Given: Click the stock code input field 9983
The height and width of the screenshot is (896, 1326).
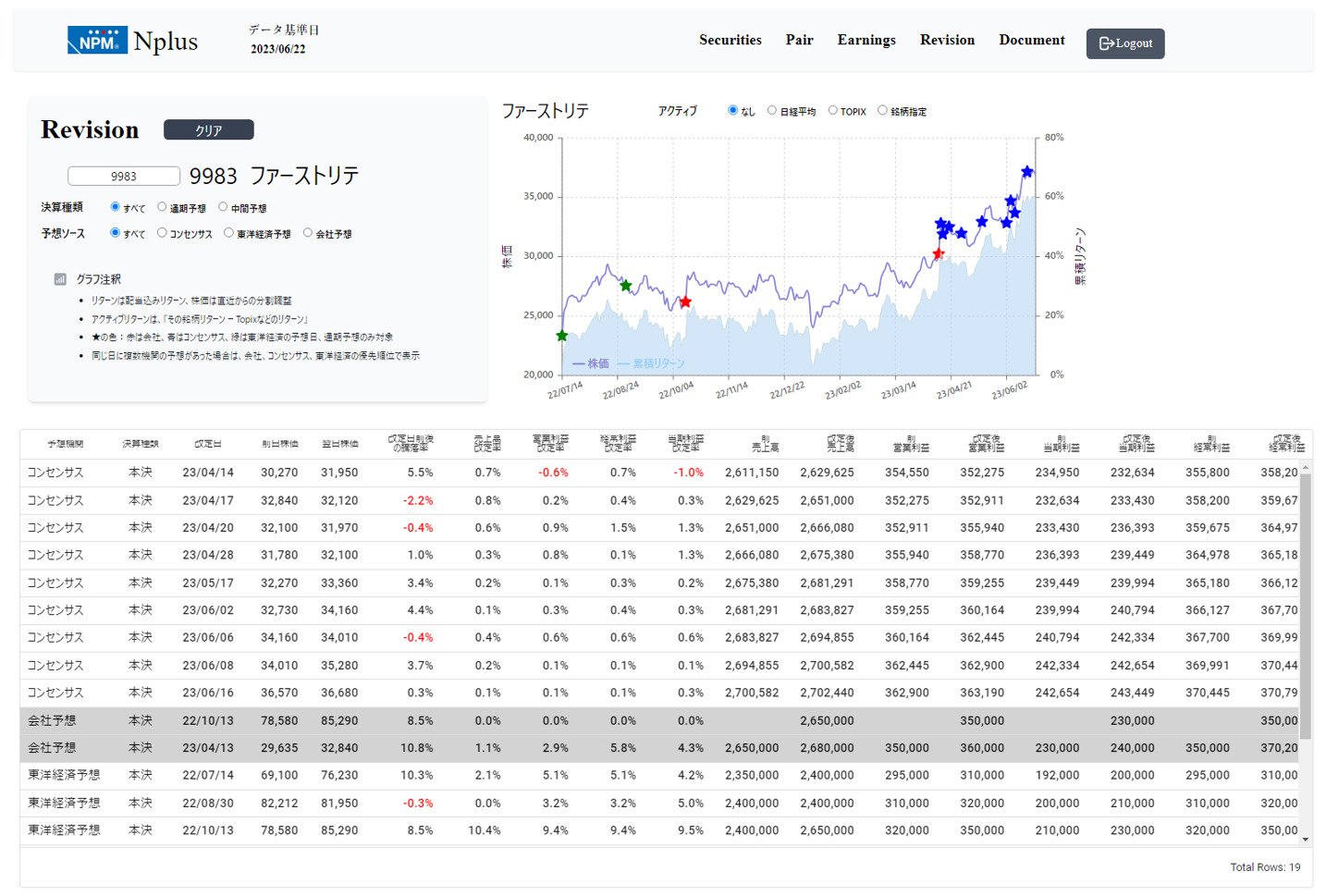Looking at the screenshot, I should pyautogui.click(x=124, y=177).
